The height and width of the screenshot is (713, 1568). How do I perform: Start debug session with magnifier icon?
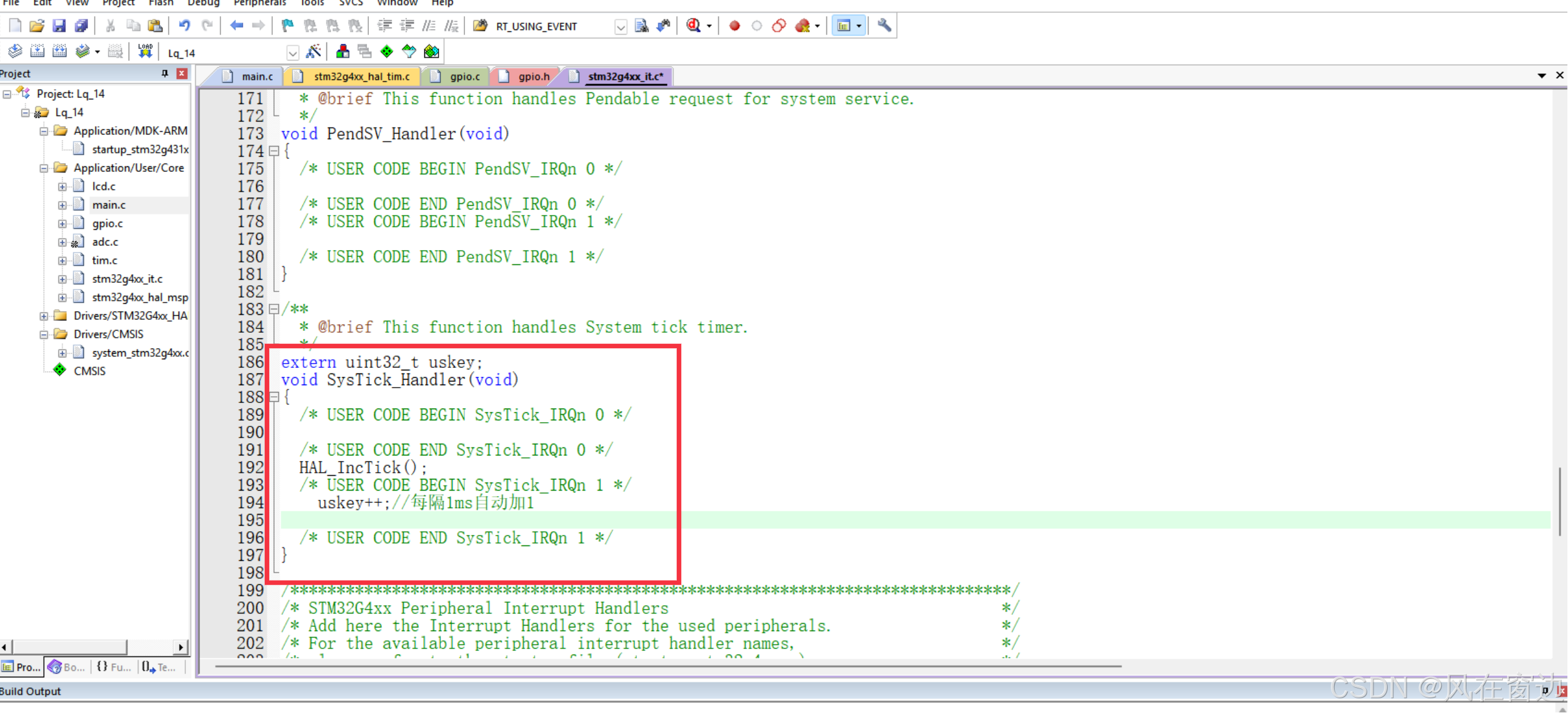[x=693, y=26]
